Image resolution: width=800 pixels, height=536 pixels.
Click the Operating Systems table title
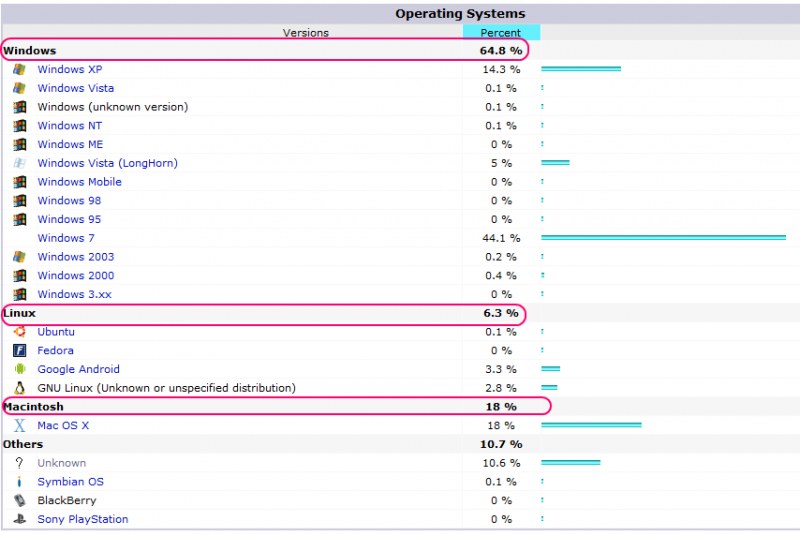tap(459, 14)
